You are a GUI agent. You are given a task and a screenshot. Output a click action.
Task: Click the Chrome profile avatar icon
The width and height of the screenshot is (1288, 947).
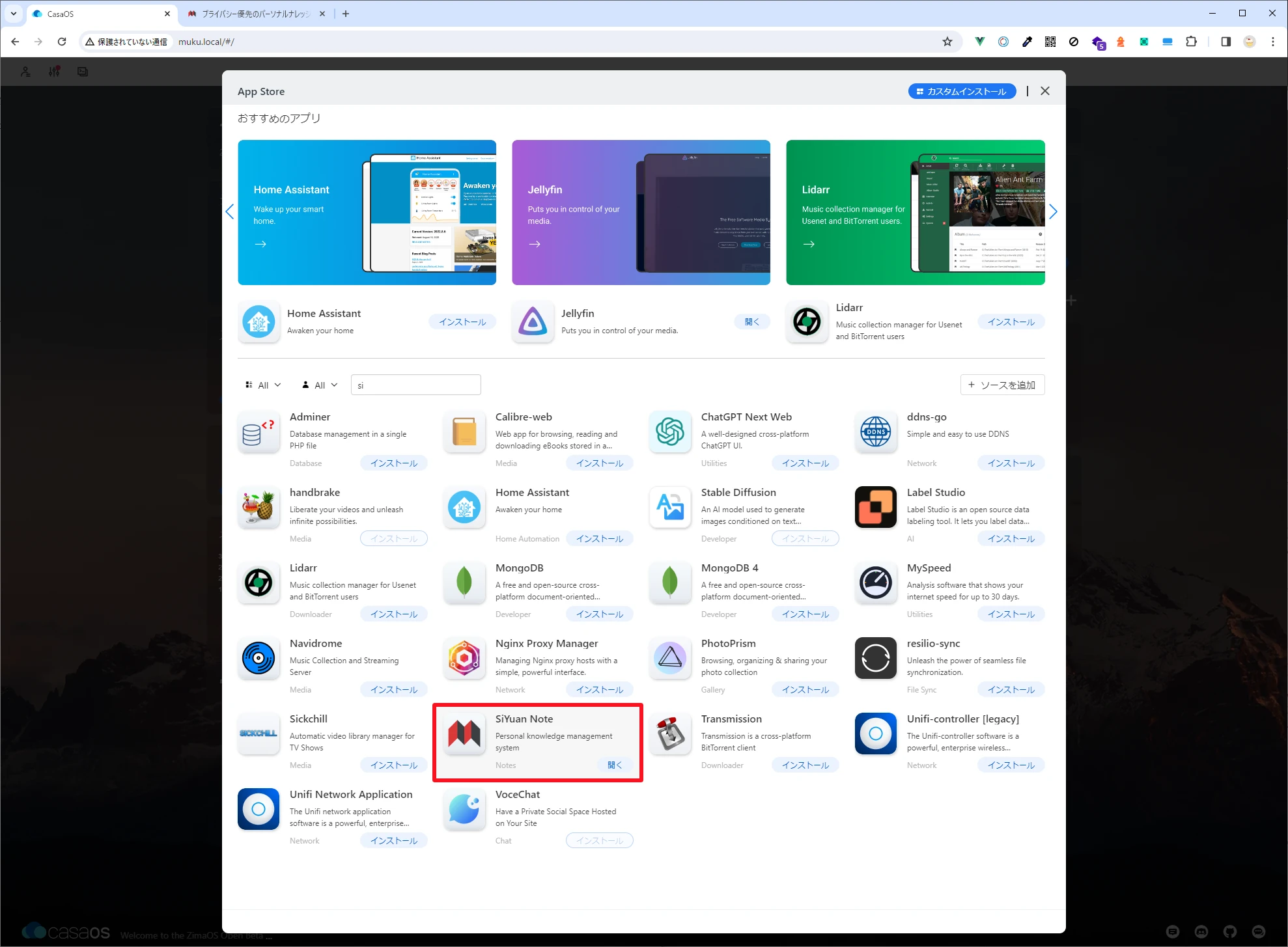[1249, 42]
